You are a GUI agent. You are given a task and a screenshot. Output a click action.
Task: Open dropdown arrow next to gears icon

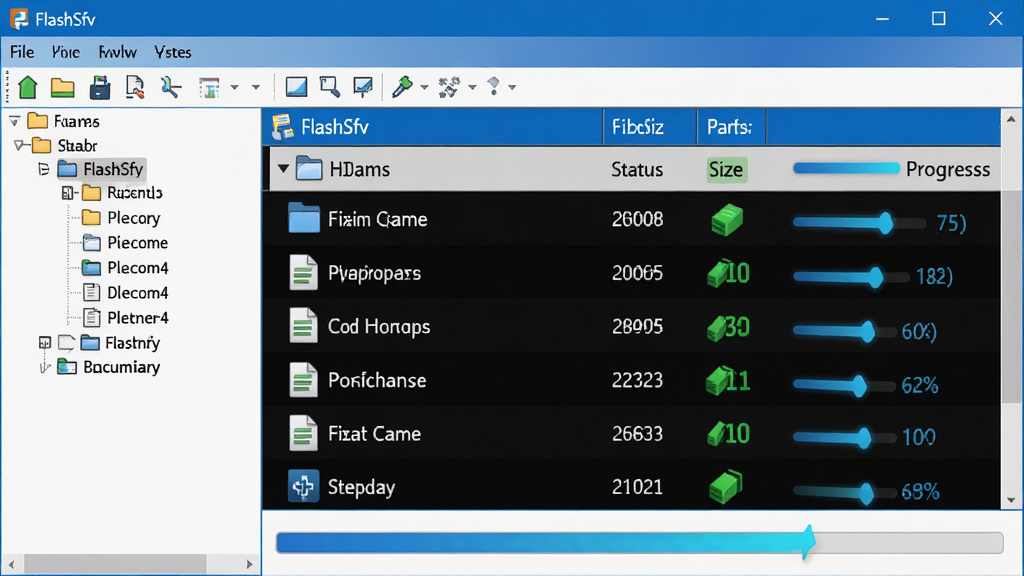click(x=472, y=88)
